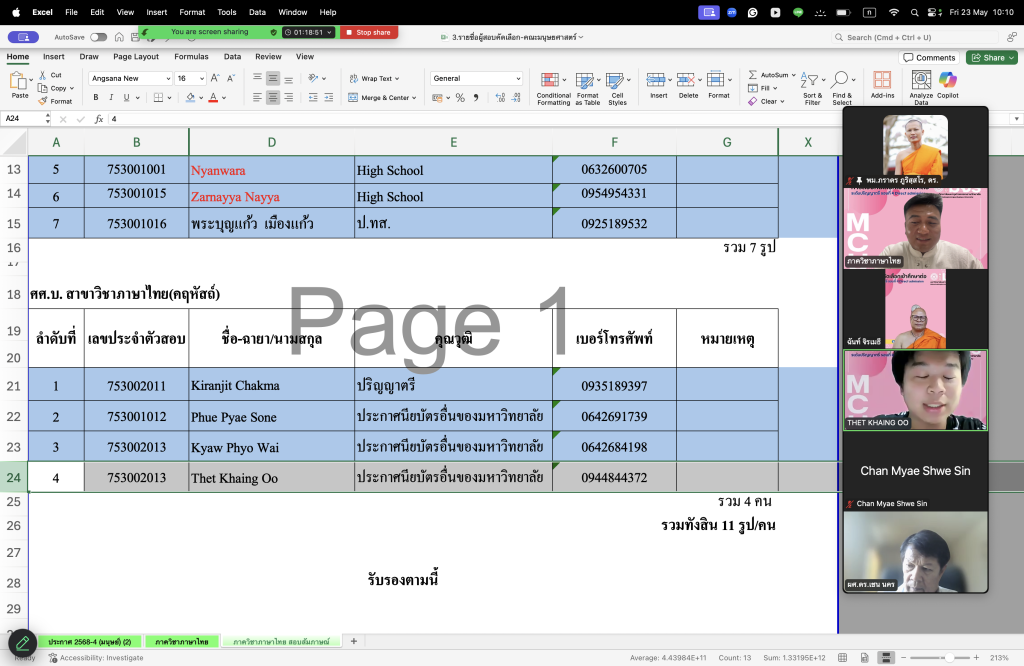Click the Format painter brush icon

click(43, 101)
